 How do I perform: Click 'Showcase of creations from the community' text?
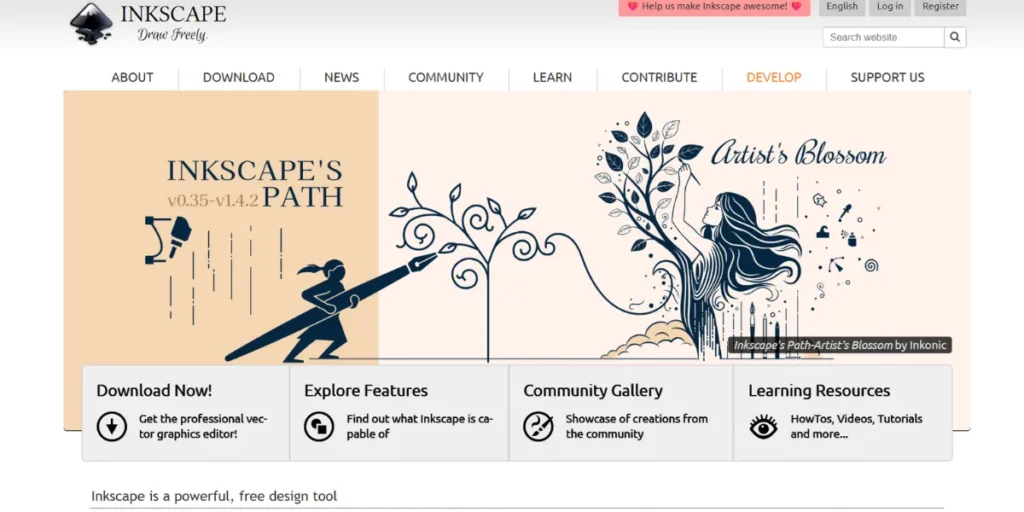coord(637,426)
